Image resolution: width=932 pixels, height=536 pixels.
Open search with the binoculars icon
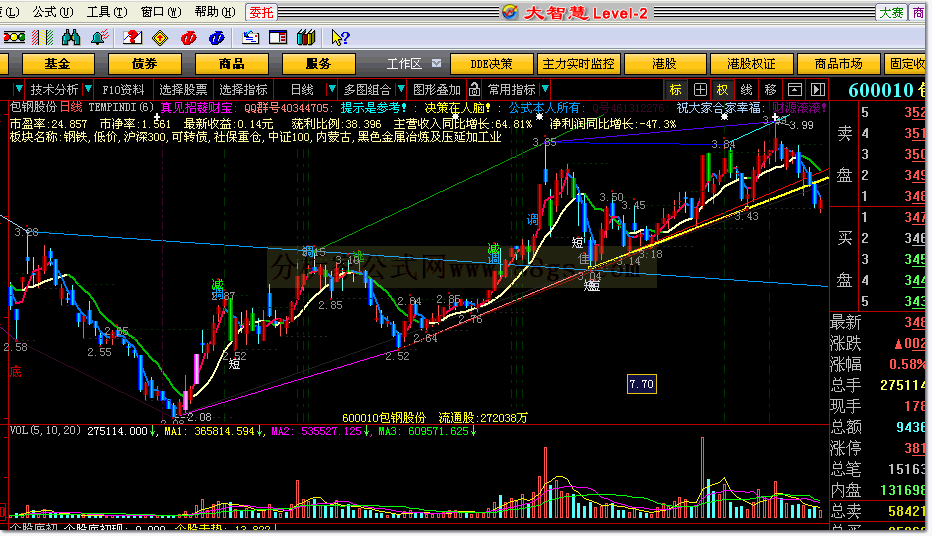tap(71, 38)
